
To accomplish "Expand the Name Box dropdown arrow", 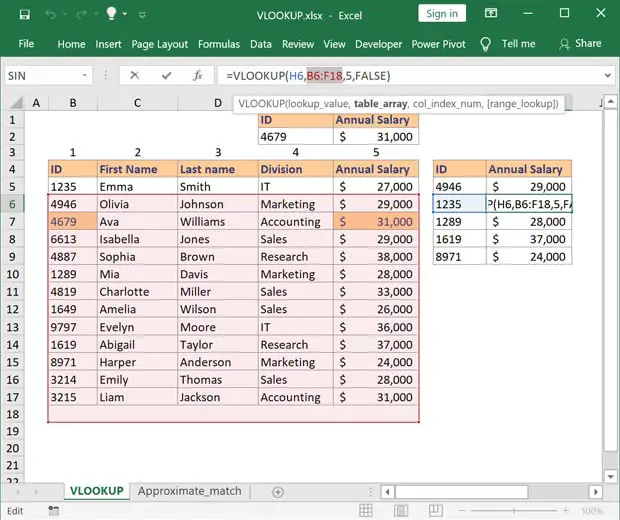I will (x=85, y=75).
